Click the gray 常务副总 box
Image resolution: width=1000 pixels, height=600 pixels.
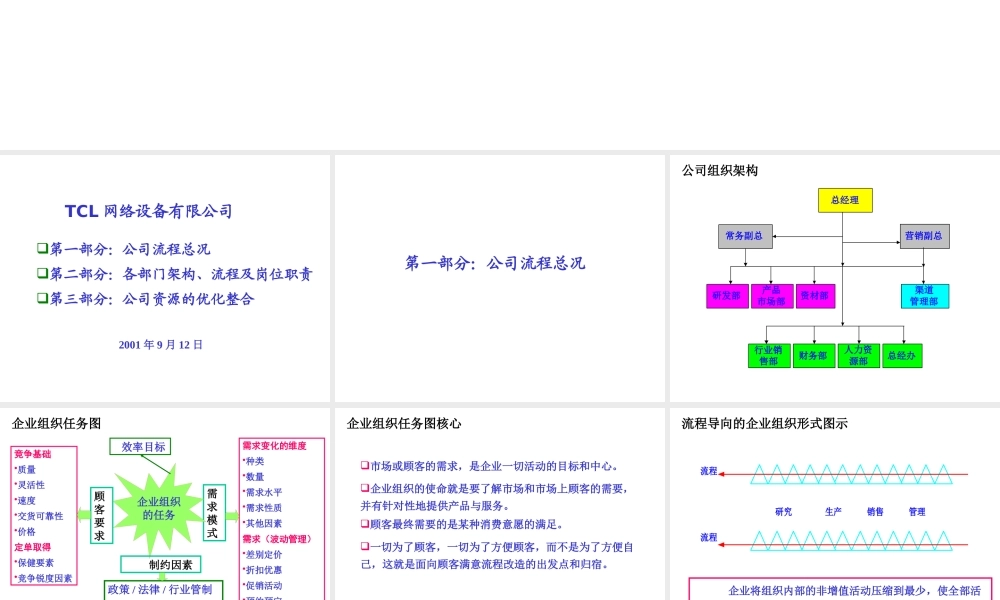(745, 236)
